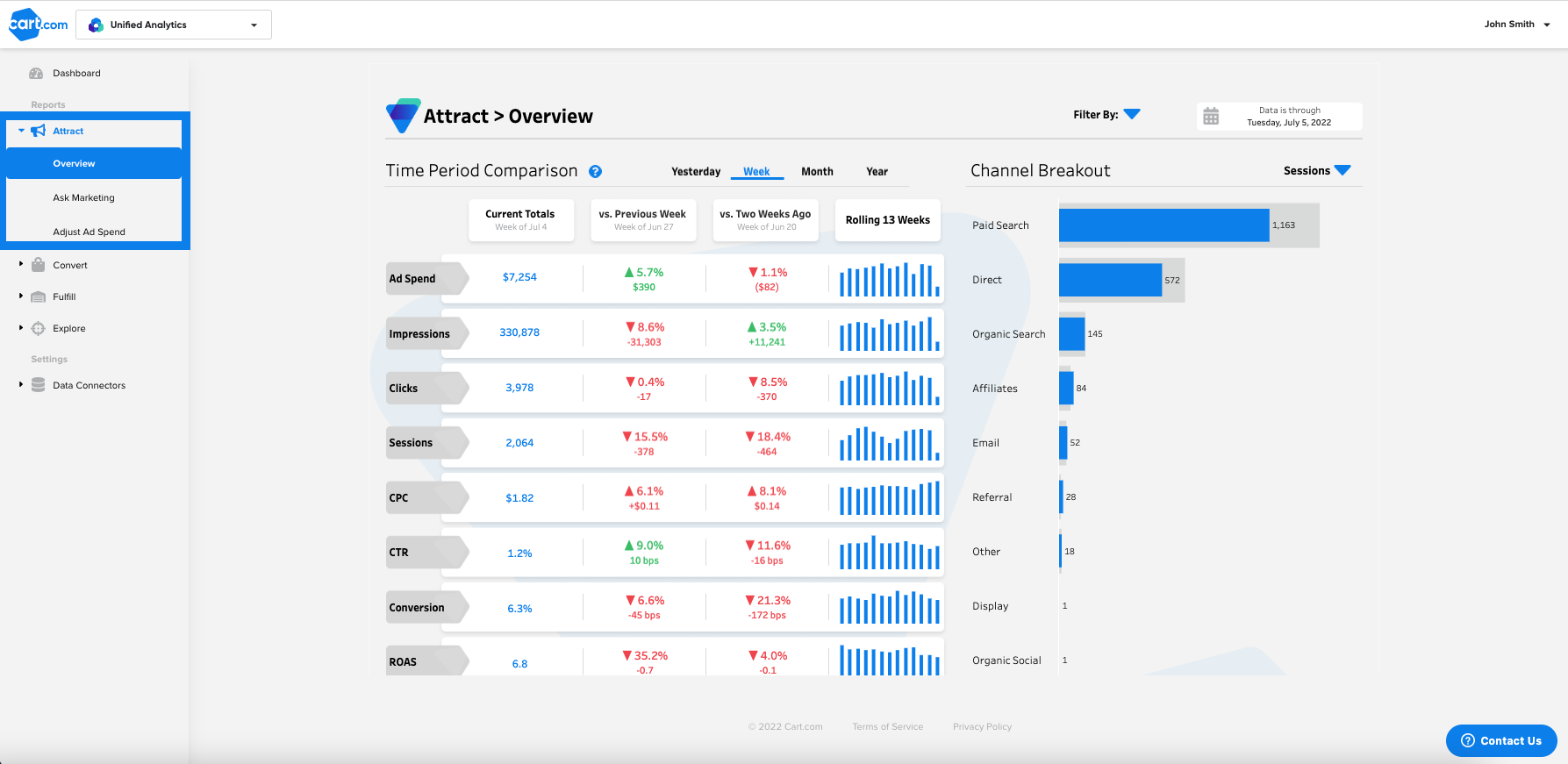Click the vs. Previous Week header

(x=643, y=220)
